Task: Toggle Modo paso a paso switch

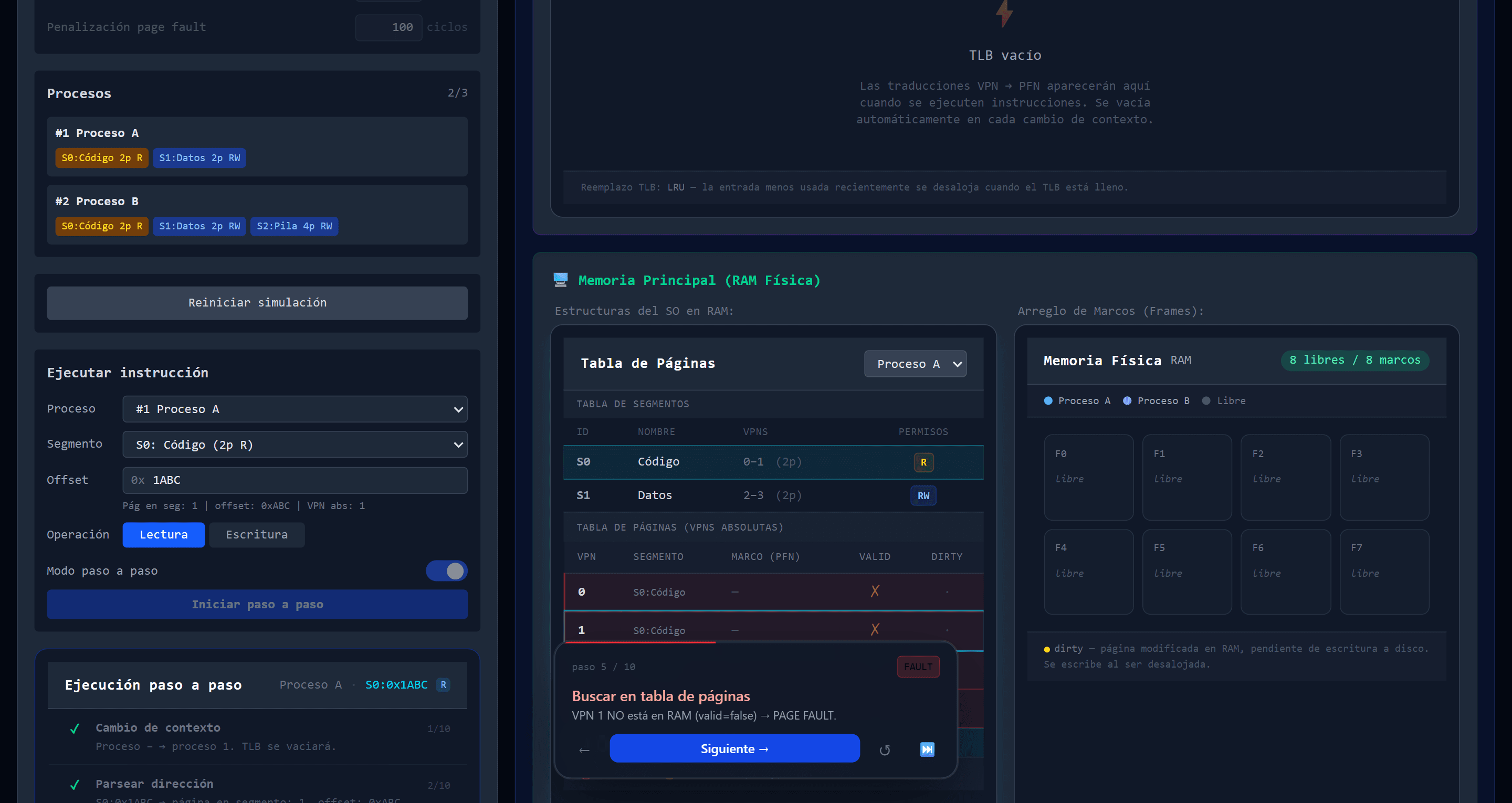Action: pyautogui.click(x=447, y=570)
